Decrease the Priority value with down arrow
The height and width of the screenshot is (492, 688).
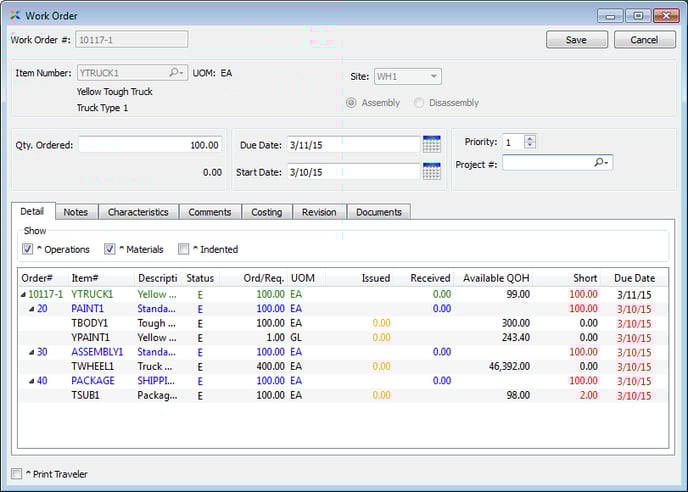click(530, 146)
